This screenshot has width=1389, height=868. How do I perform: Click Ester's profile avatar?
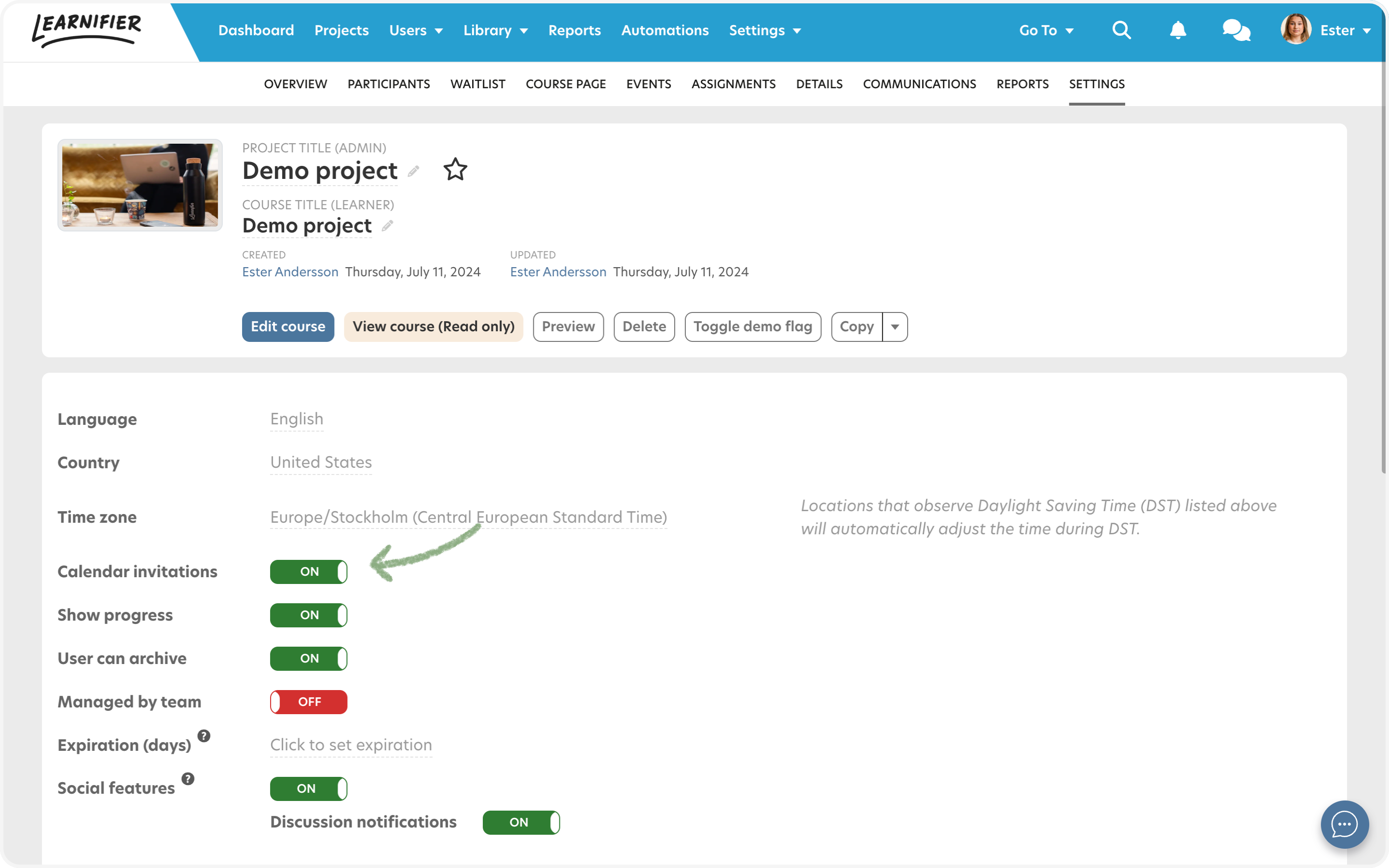[1295, 29]
